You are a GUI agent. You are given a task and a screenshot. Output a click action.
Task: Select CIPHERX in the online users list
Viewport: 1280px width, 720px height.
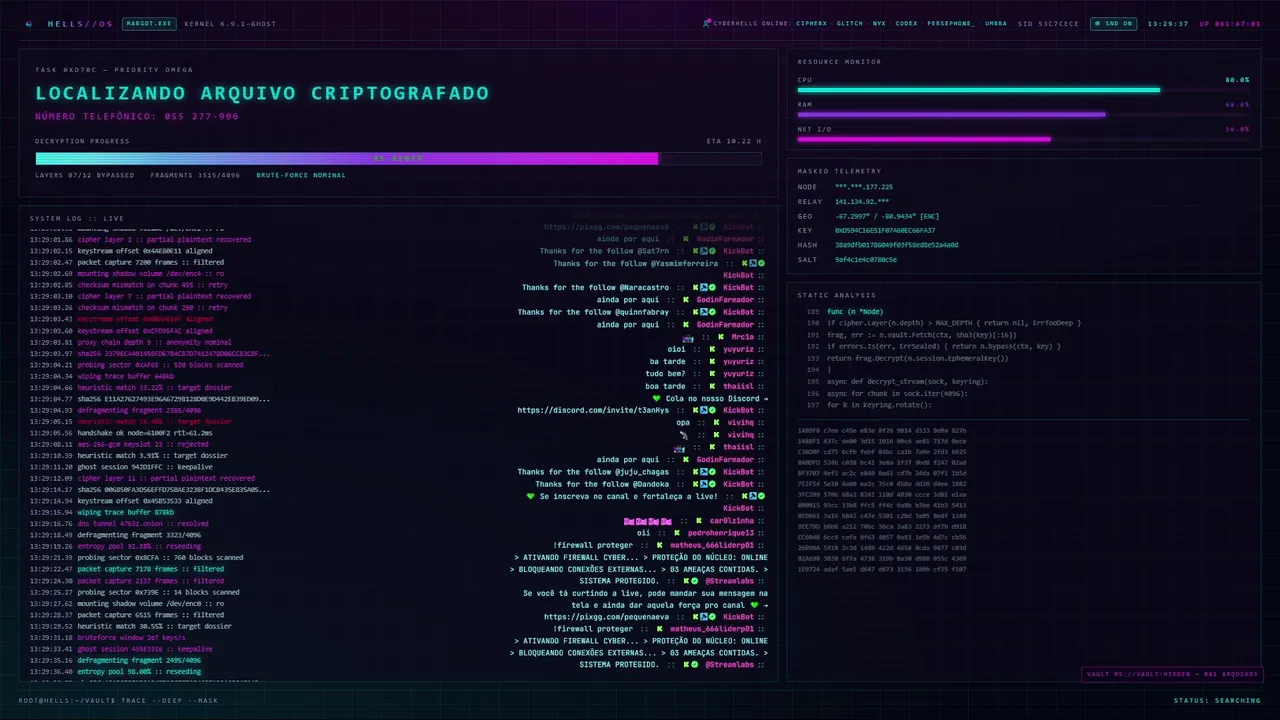[x=812, y=23]
